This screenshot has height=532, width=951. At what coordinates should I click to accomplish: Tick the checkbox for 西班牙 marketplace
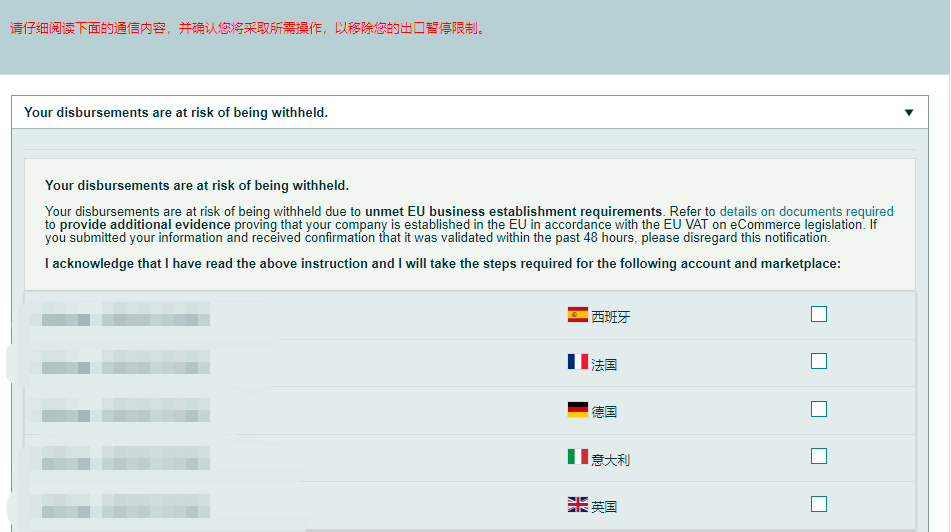pos(819,314)
